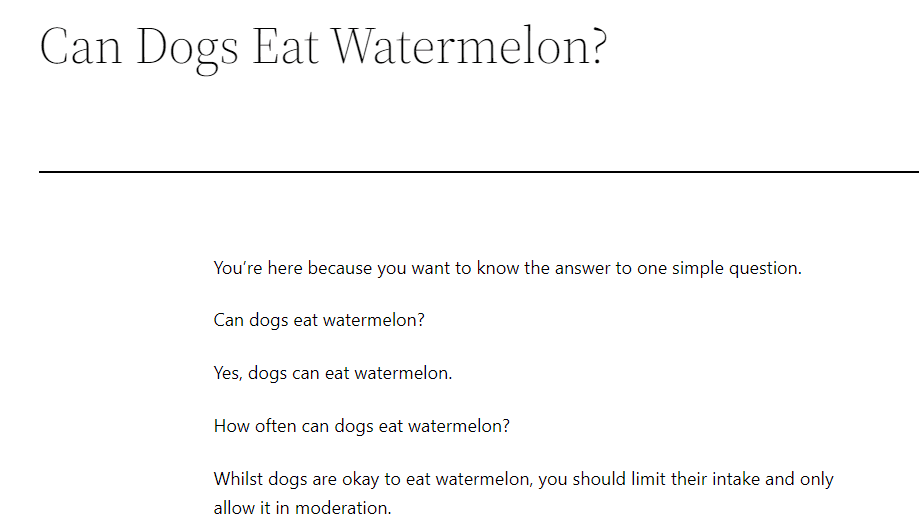Click the sentence starting 'You're here because'
Image resolution: width=919 pixels, height=532 pixels.
508,268
